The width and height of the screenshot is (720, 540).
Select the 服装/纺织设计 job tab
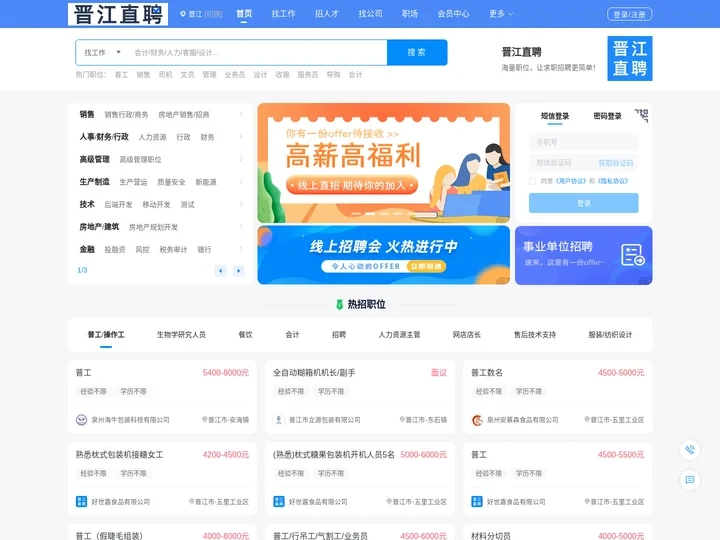tap(610, 335)
